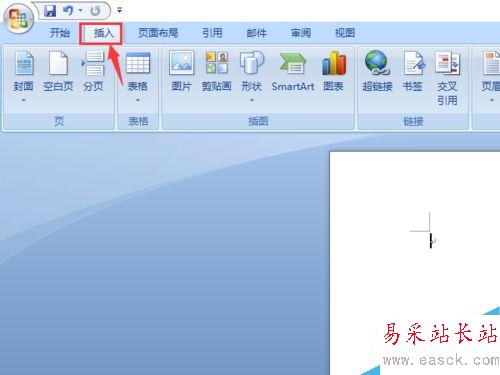Undo the last action

68,11
